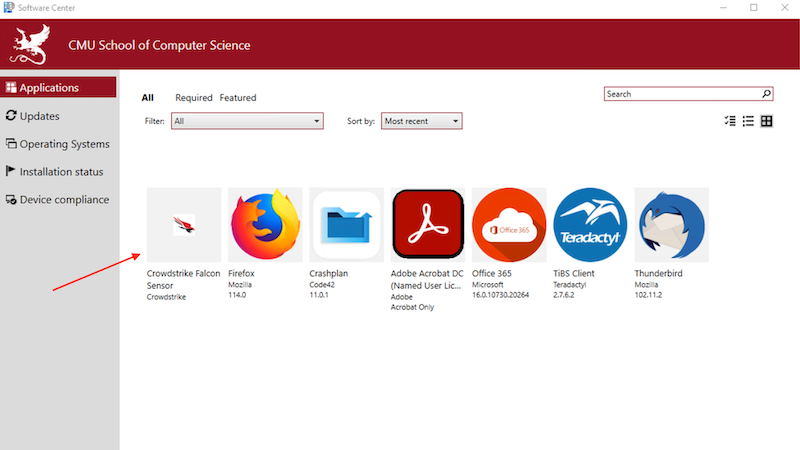The height and width of the screenshot is (450, 800).
Task: Go to Applications in the sidebar
Action: (x=58, y=87)
